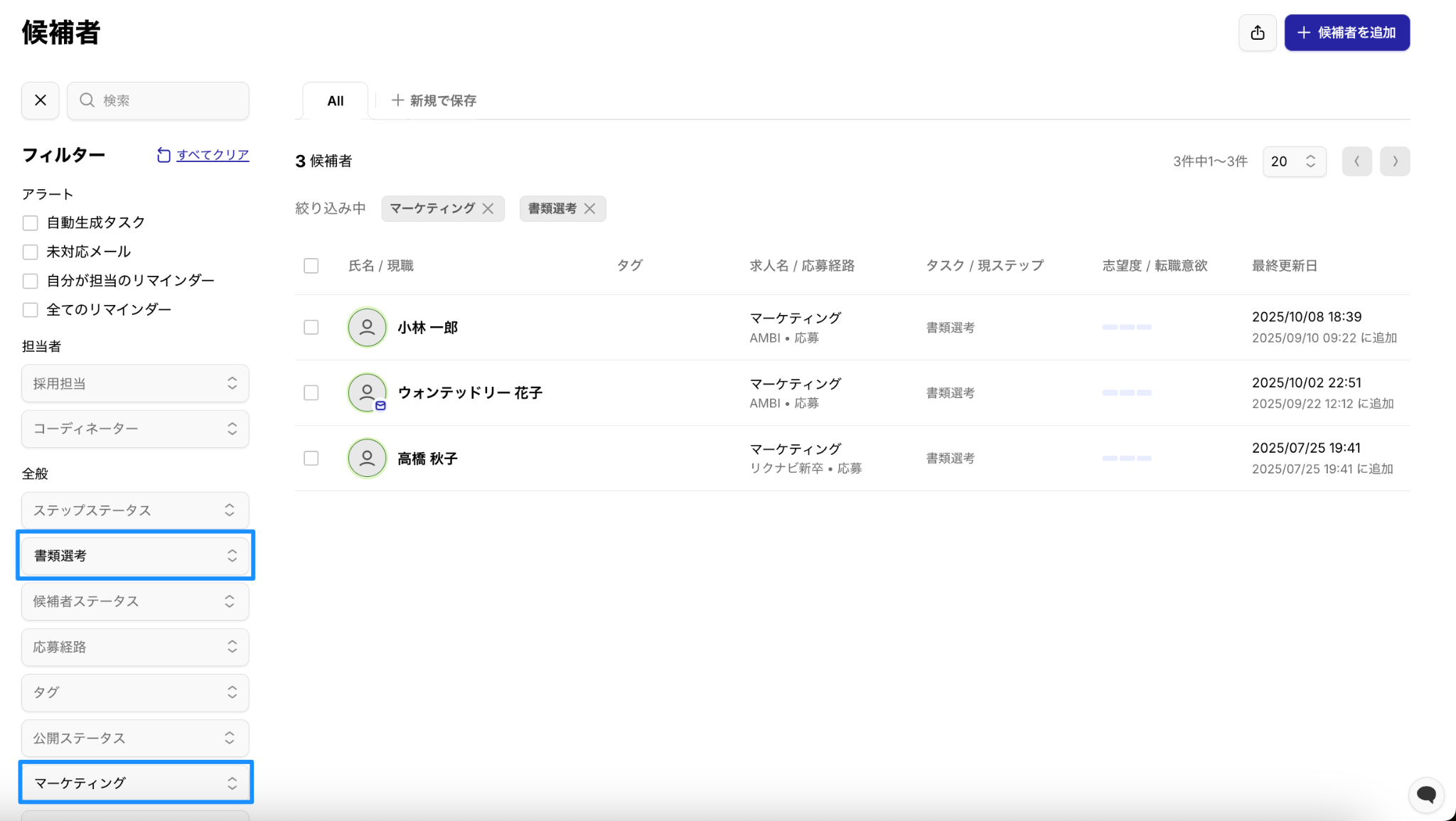
Task: Toggle select-all checkbox in table header
Action: click(x=311, y=266)
